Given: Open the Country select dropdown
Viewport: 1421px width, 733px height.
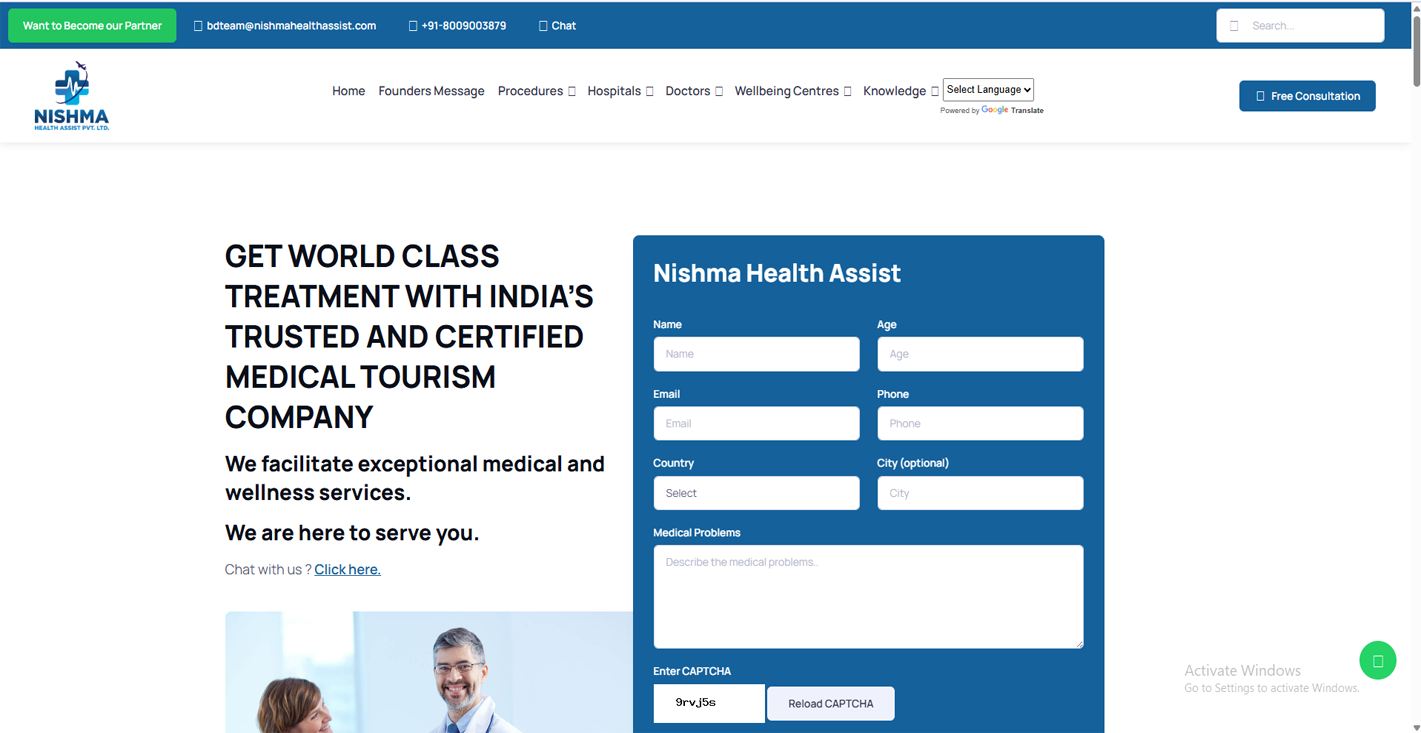Looking at the screenshot, I should pyautogui.click(x=756, y=493).
